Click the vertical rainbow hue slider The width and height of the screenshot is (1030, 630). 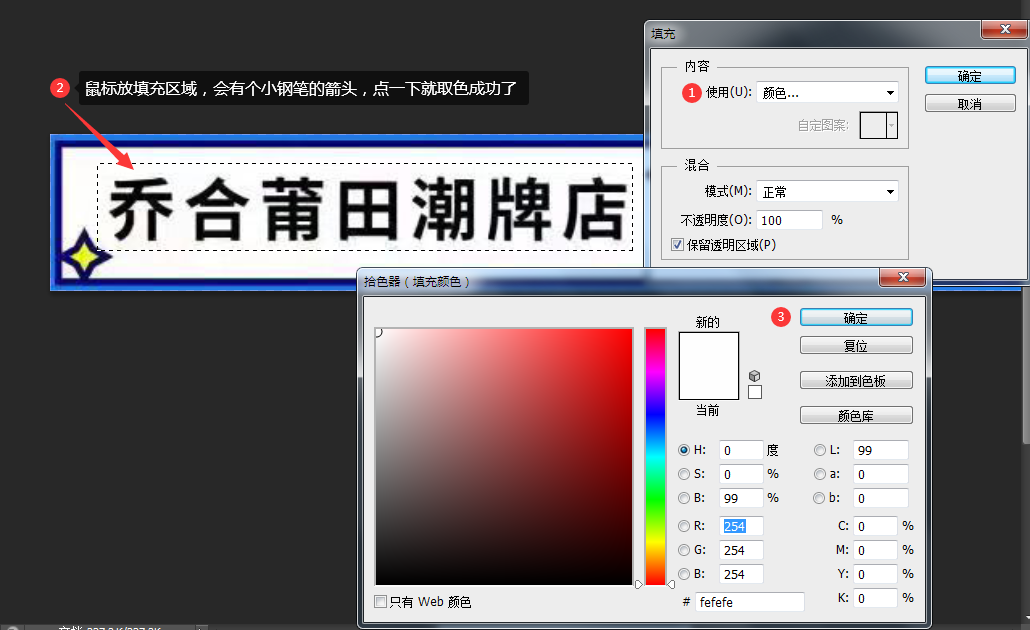pos(655,456)
